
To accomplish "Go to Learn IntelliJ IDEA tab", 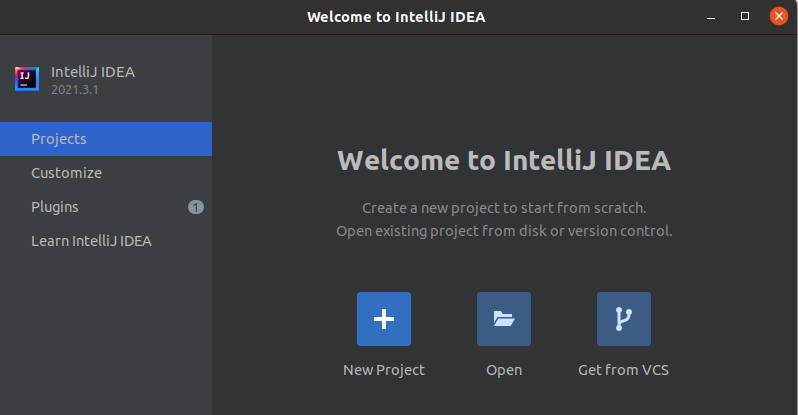I will [91, 241].
